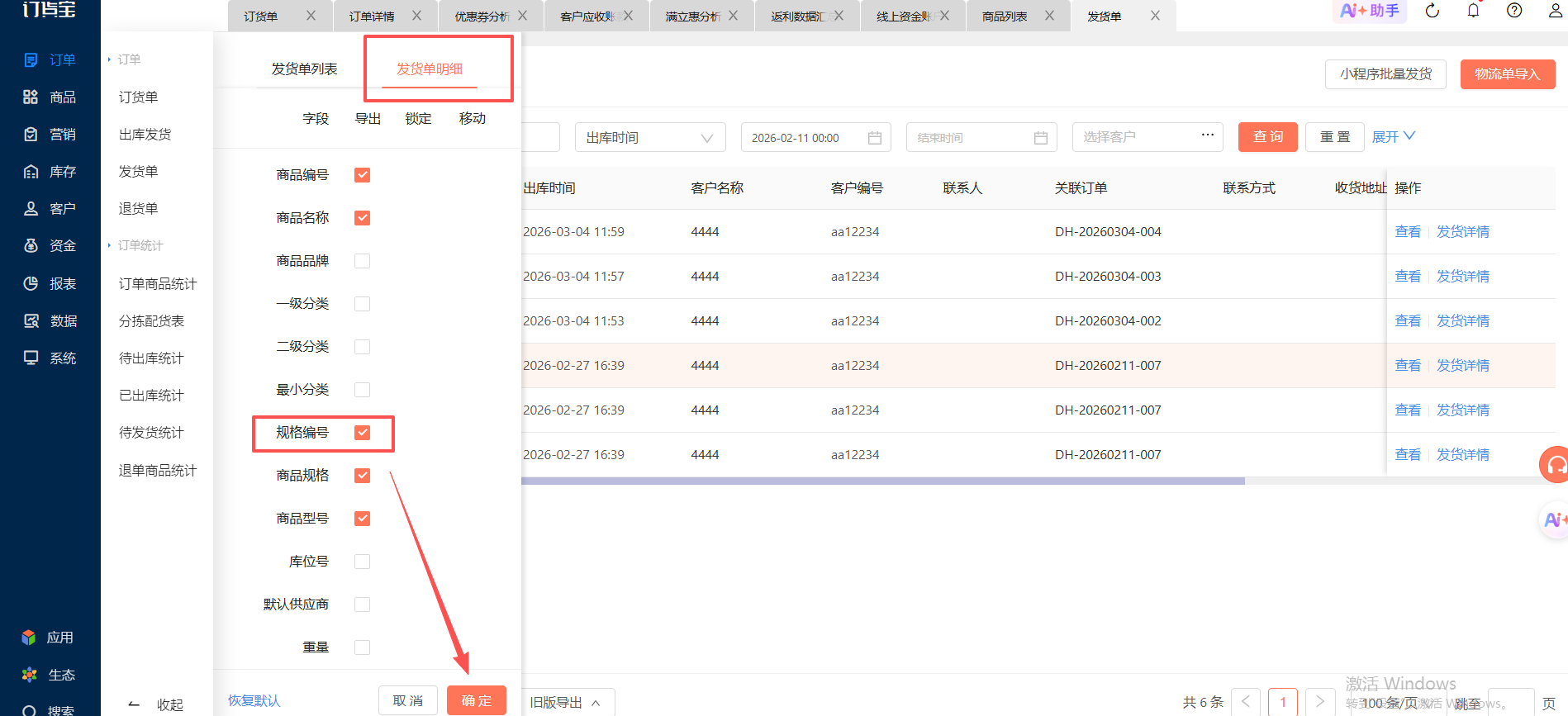
Task: Click 取消 to cancel field settings
Action: 408,700
